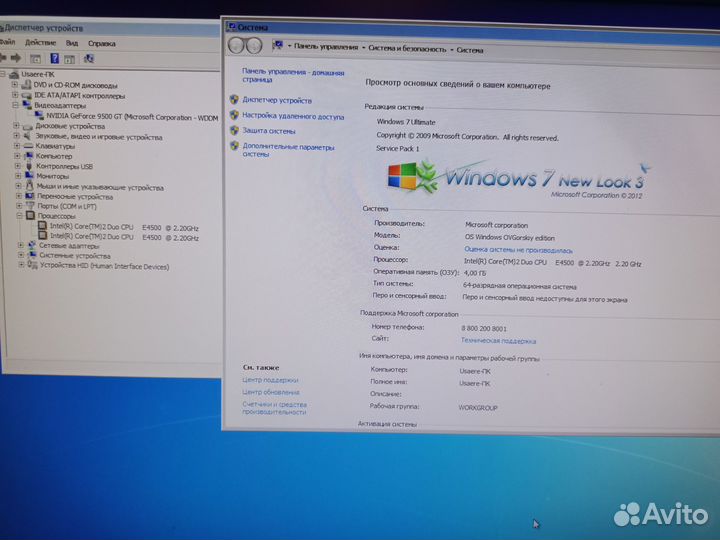
Task: Click shield icon next to Диспетчер устройств
Action: pyautogui.click(x=234, y=99)
